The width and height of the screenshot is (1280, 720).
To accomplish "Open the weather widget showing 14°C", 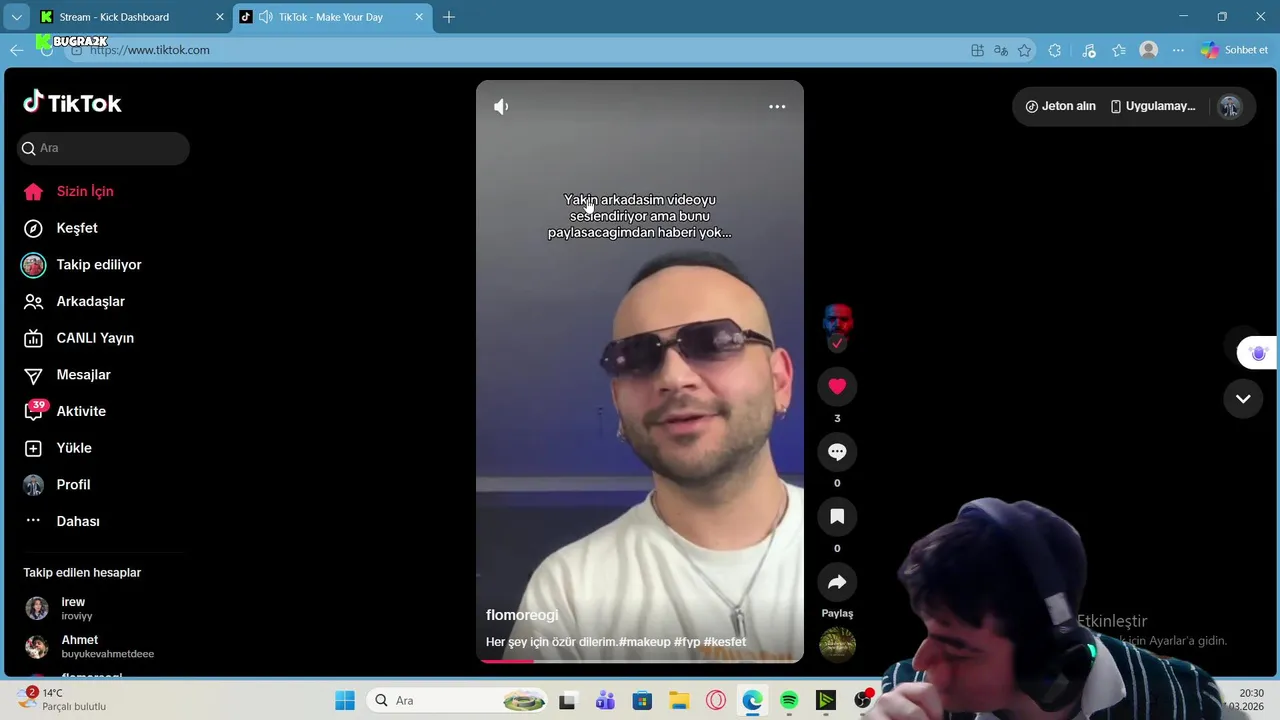I will tap(64, 699).
